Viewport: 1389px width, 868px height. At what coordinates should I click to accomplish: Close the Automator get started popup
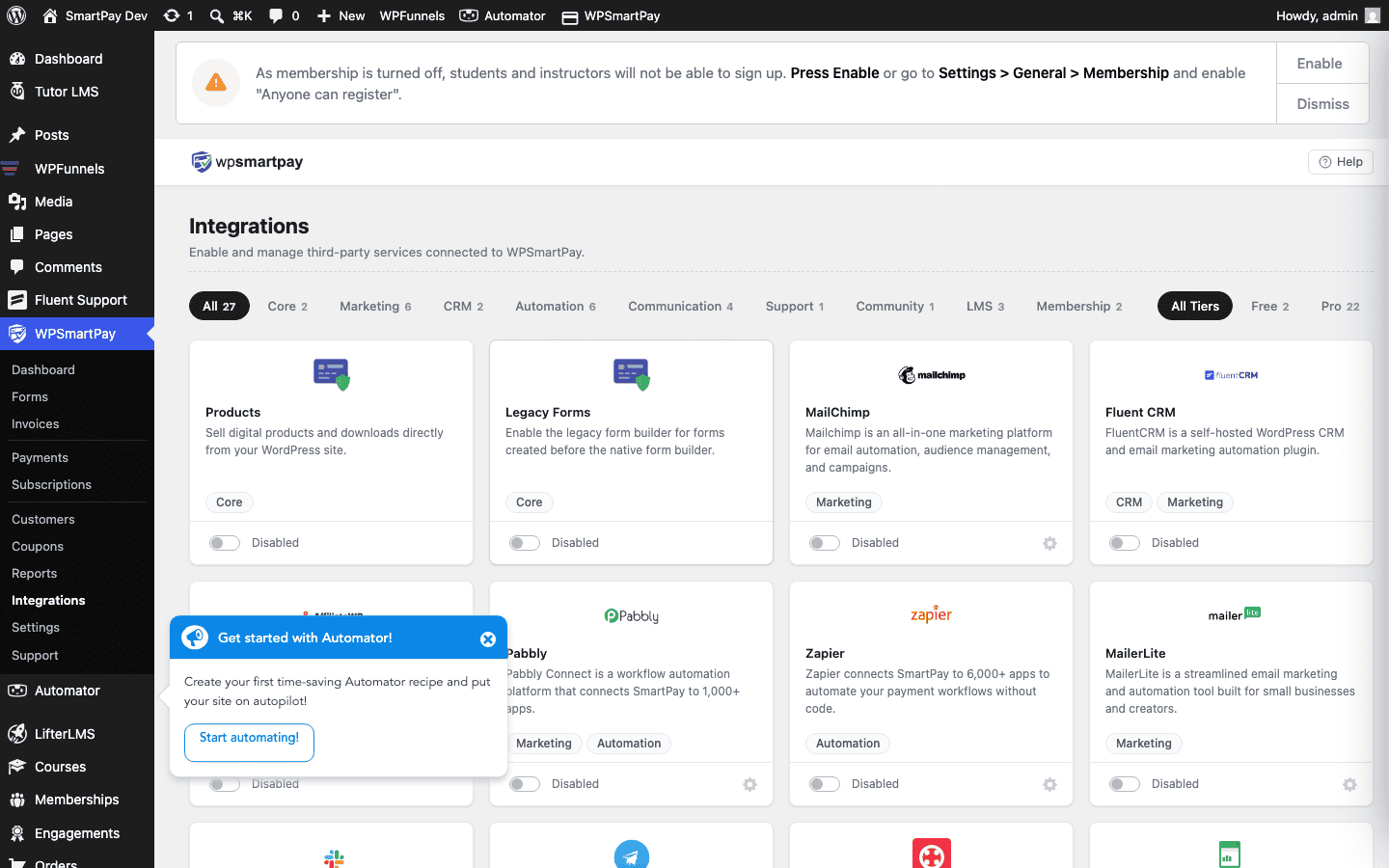(x=488, y=638)
